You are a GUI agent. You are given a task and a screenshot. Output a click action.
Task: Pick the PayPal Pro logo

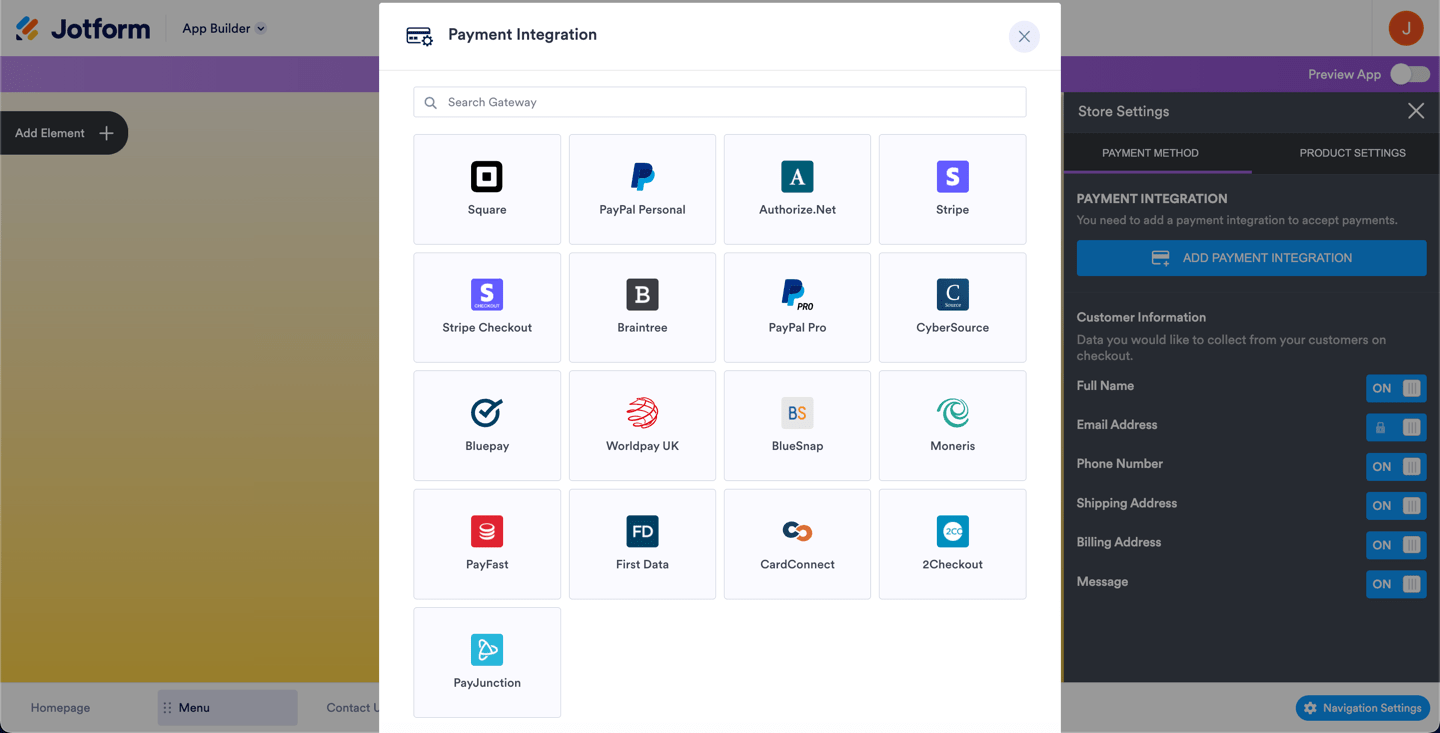tap(797, 295)
